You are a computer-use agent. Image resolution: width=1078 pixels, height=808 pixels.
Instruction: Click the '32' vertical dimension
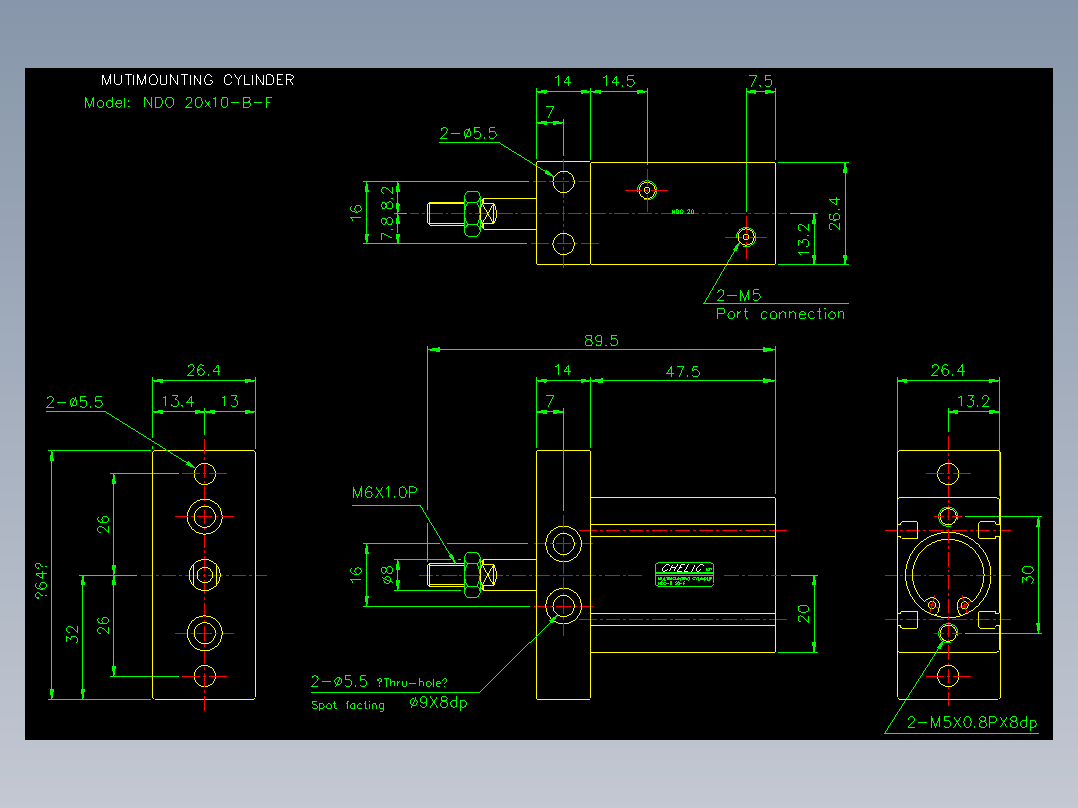tap(72, 634)
